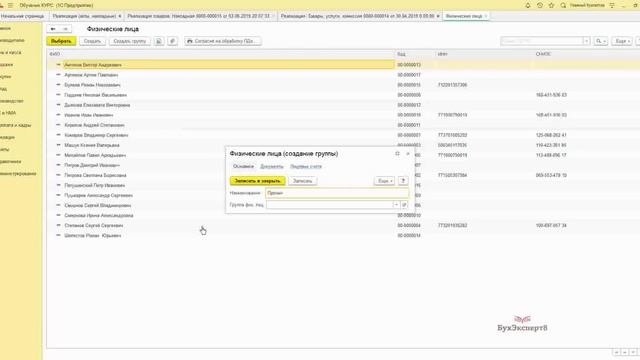Click the global search magnifier icon
Screen dimensions: 640x360
(563, 5)
